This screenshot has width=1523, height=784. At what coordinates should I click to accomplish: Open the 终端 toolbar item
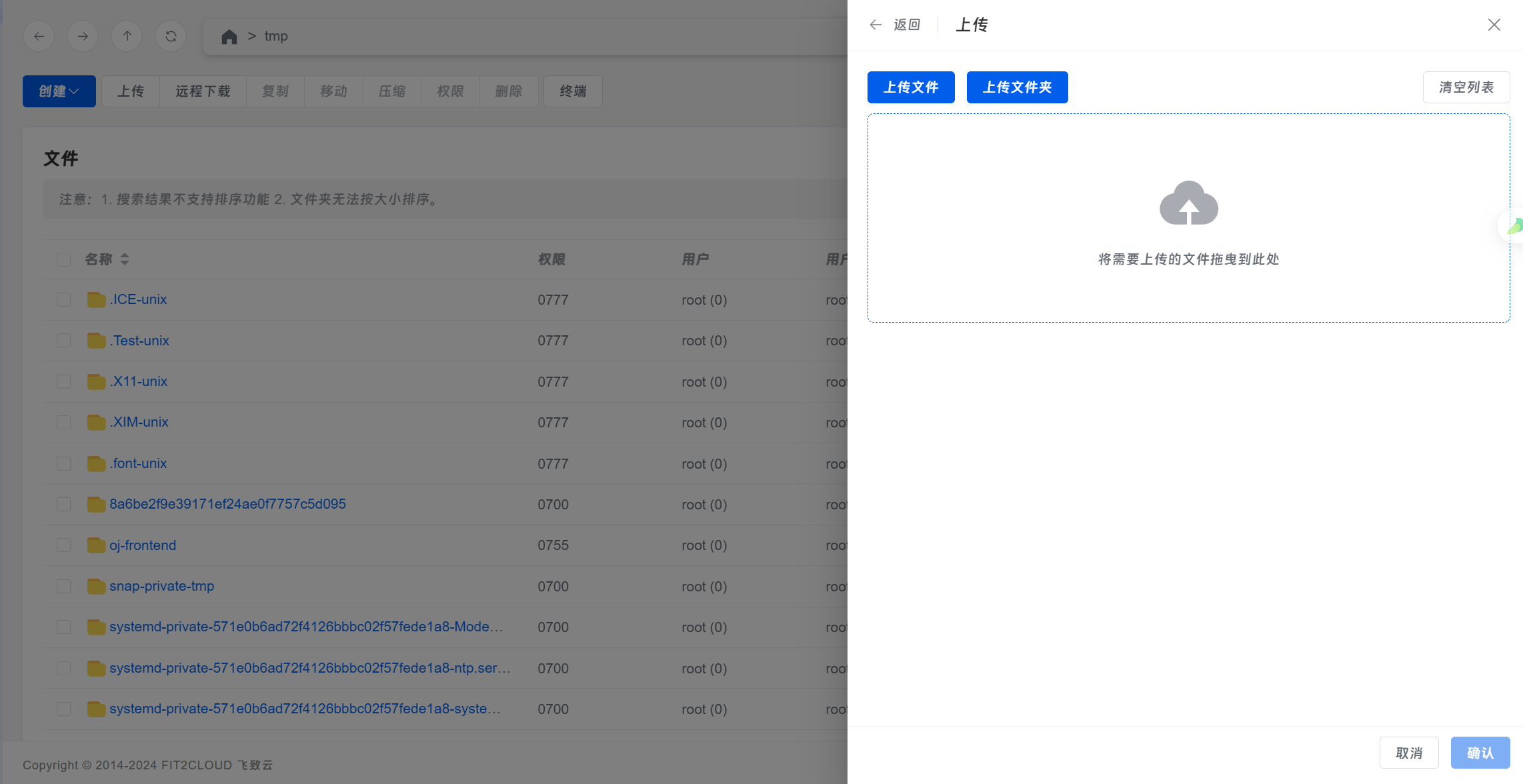(572, 91)
